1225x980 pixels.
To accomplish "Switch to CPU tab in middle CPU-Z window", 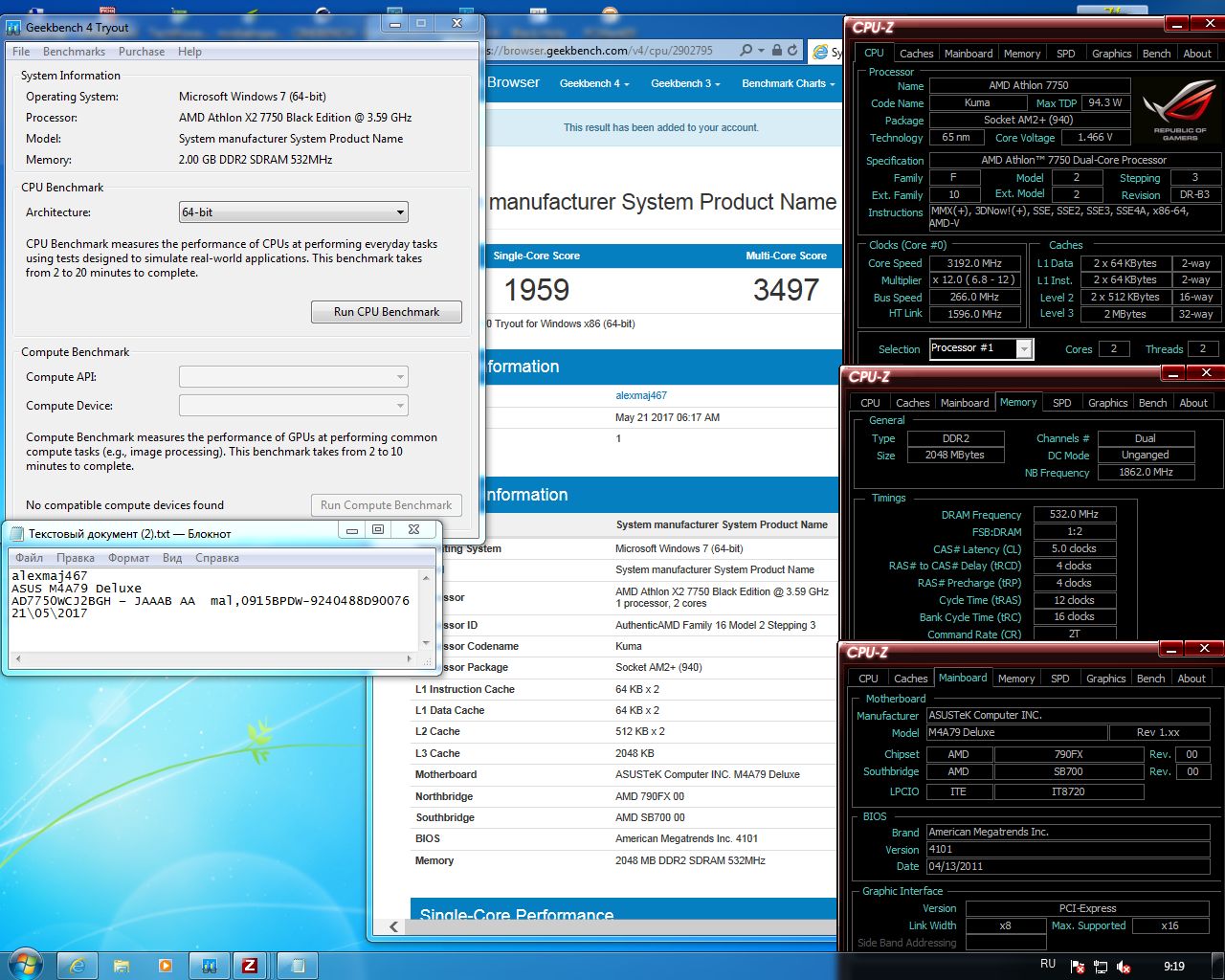I will click(x=870, y=403).
